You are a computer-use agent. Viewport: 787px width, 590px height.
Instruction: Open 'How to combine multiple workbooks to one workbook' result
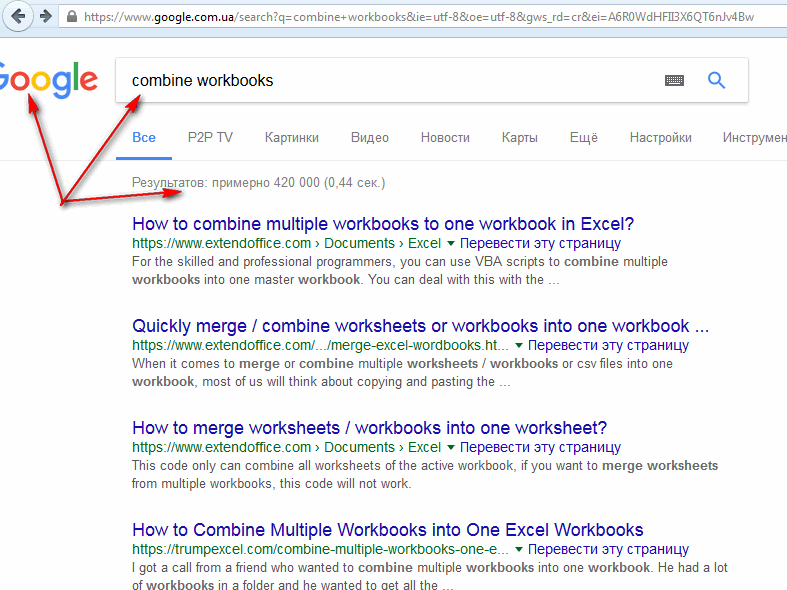383,224
